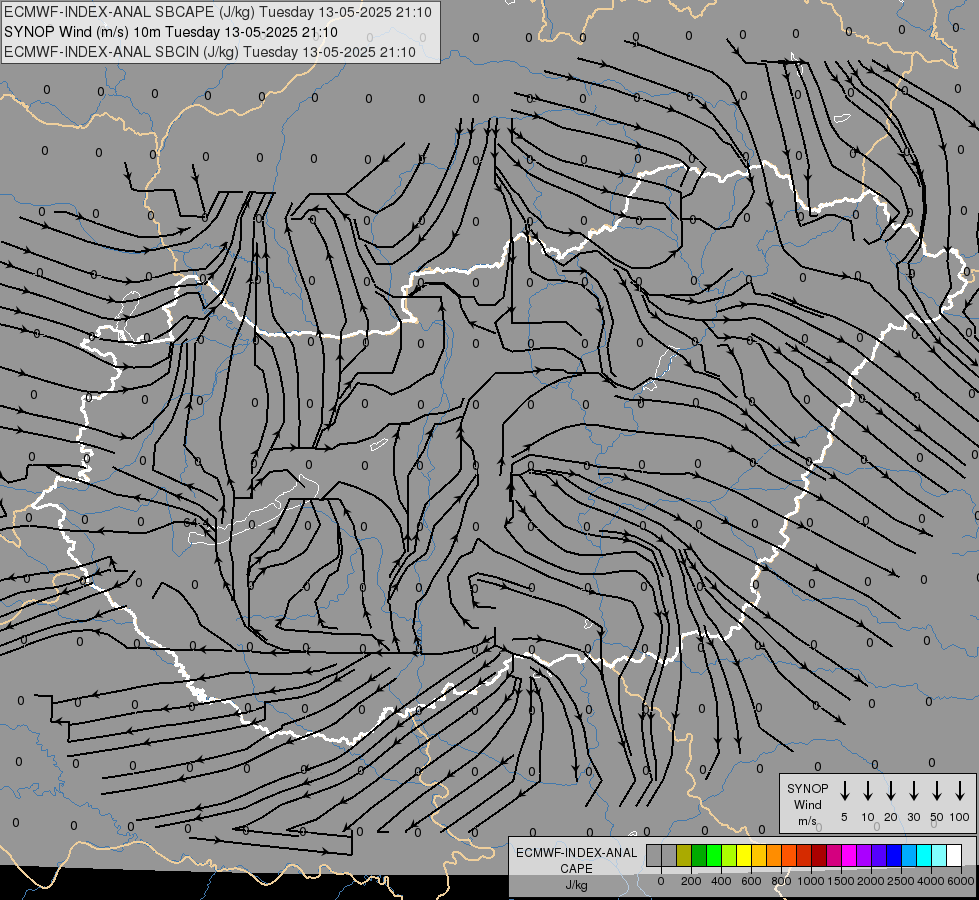
Task: Pick the white CAPE swatch before 6000
Action: (x=953, y=855)
